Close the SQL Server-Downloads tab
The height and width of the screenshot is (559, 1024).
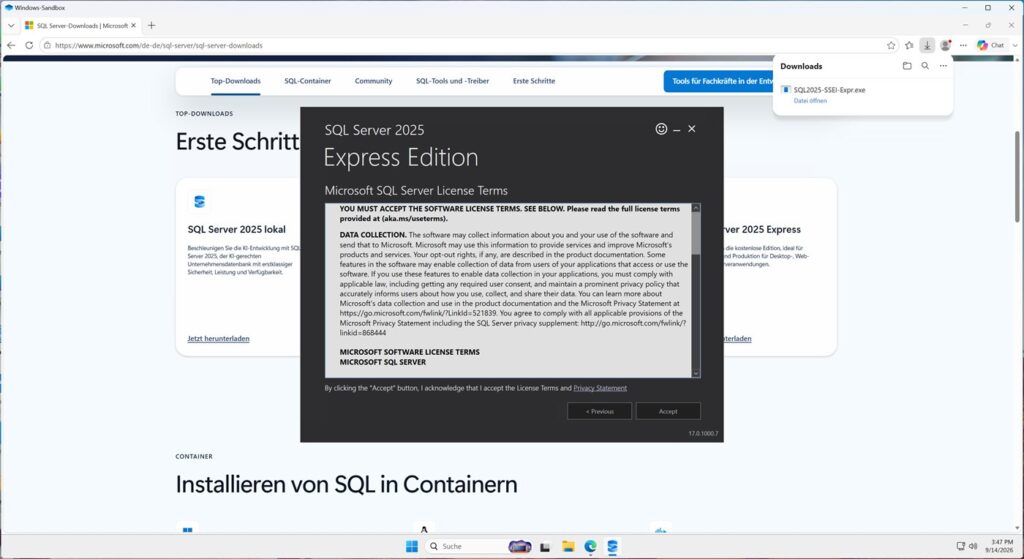coord(134,25)
